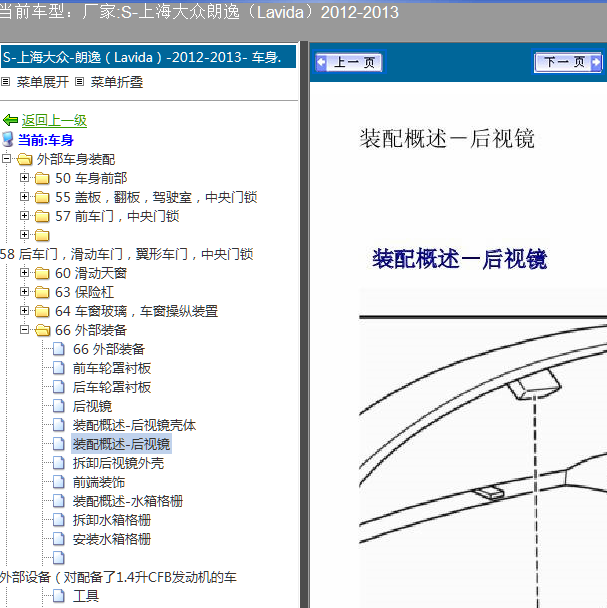
Task: Click the 菜单展开 list icon
Action: 5,82
